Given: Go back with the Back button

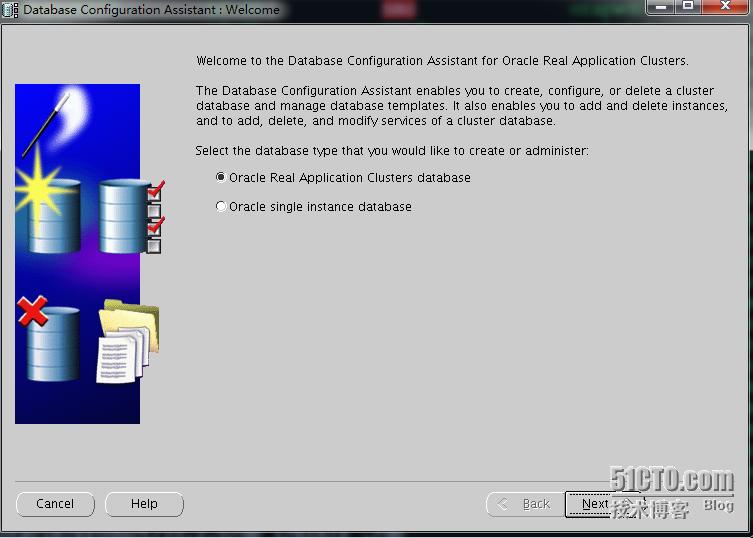Looking at the screenshot, I should (525, 504).
